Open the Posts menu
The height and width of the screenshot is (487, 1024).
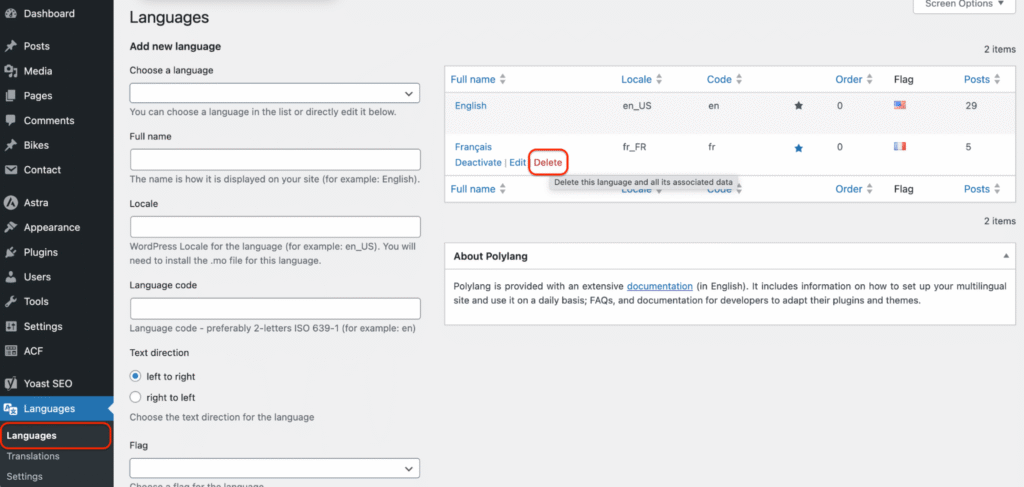tap(37, 46)
